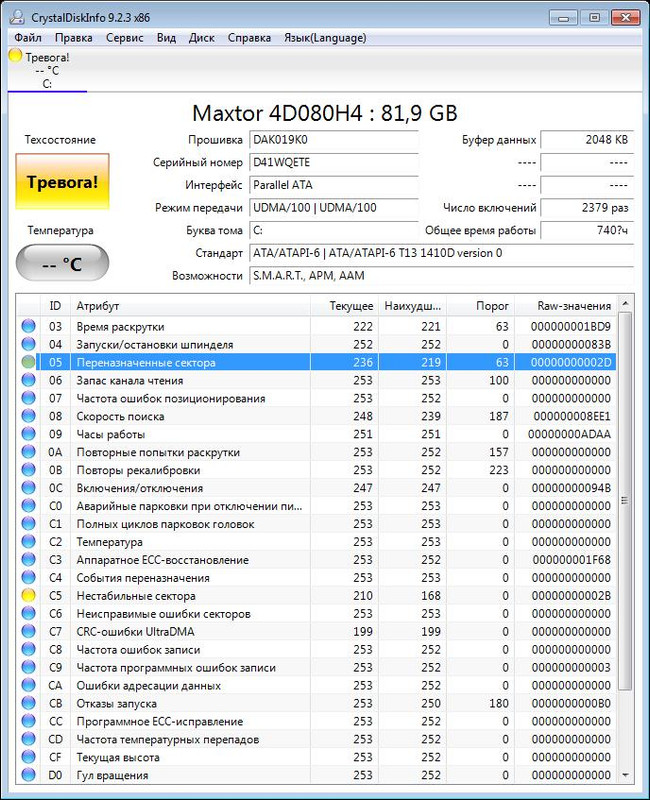The image size is (650, 800).
Task: Click the Raw-значения column header
Action: 565,306
